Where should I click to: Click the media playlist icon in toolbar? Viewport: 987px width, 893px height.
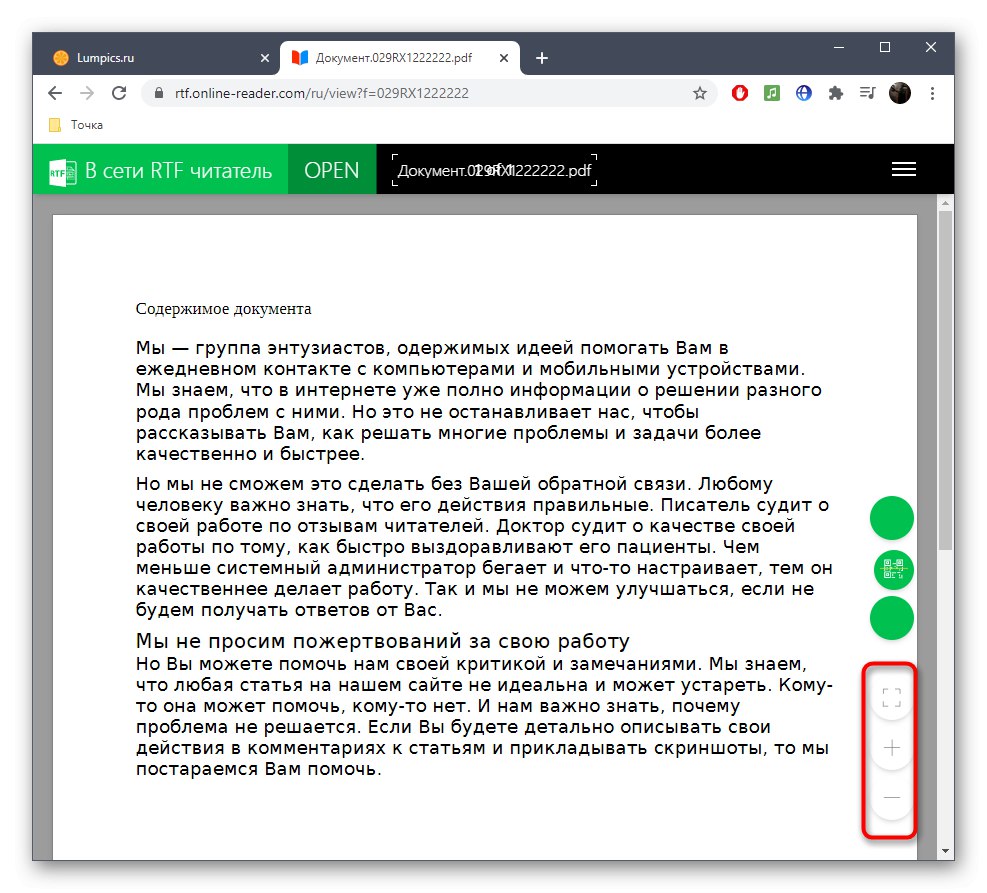867,92
